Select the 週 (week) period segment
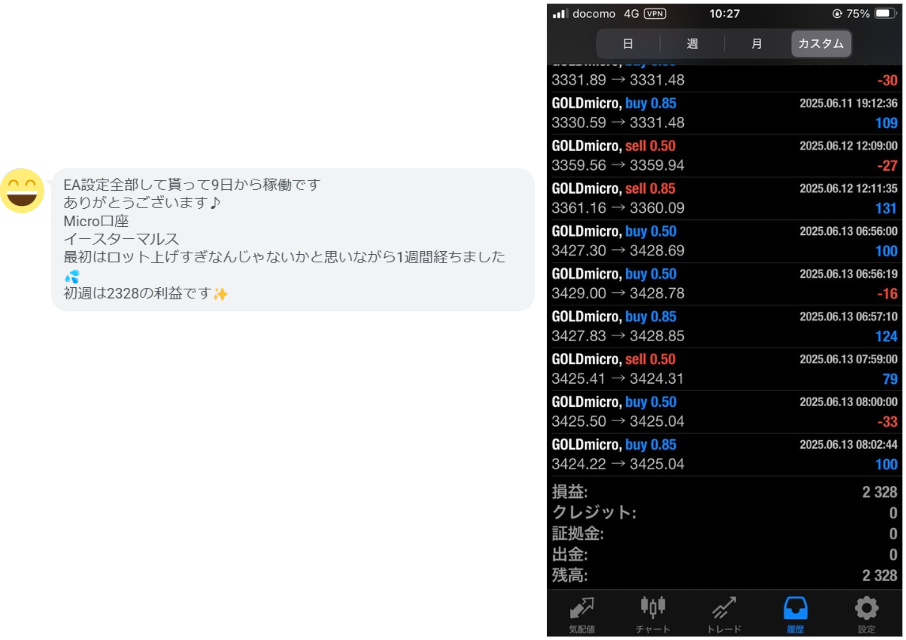Screen dimensions: 906x640 coord(692,44)
